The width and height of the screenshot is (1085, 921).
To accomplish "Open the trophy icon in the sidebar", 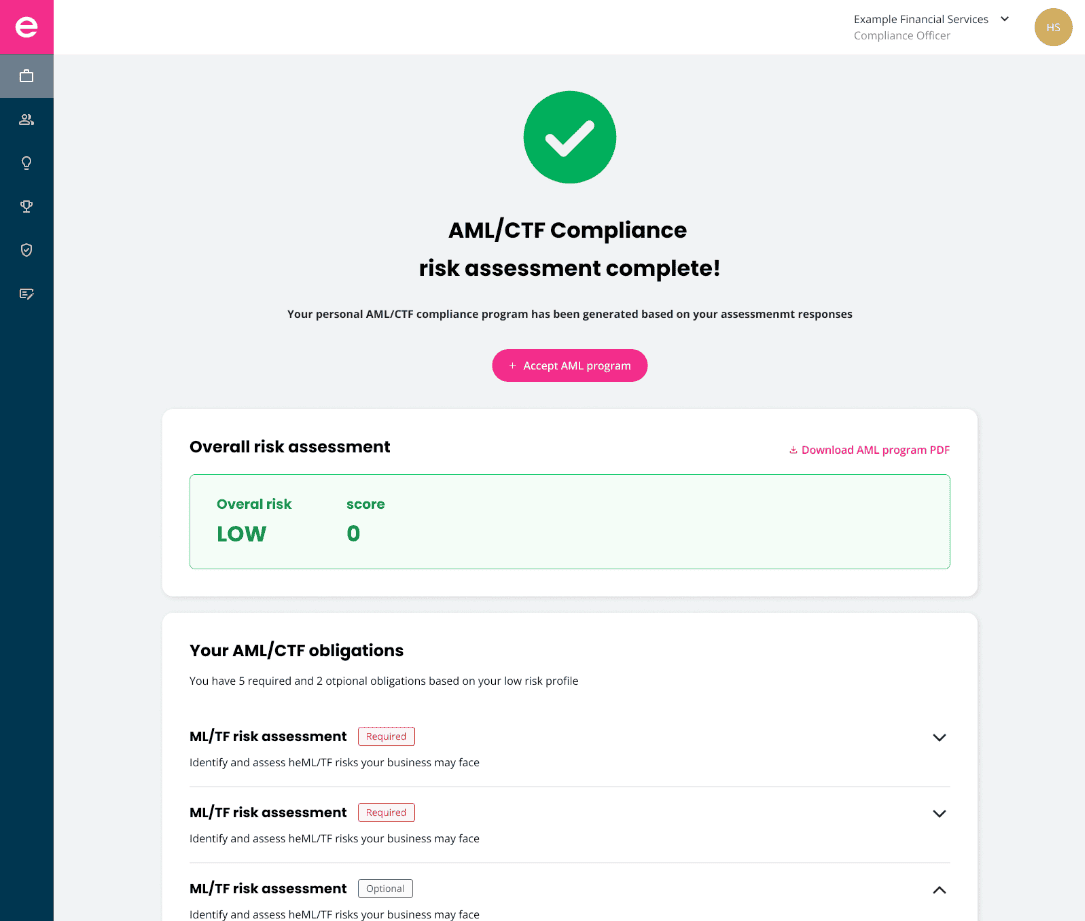I will click(x=27, y=207).
